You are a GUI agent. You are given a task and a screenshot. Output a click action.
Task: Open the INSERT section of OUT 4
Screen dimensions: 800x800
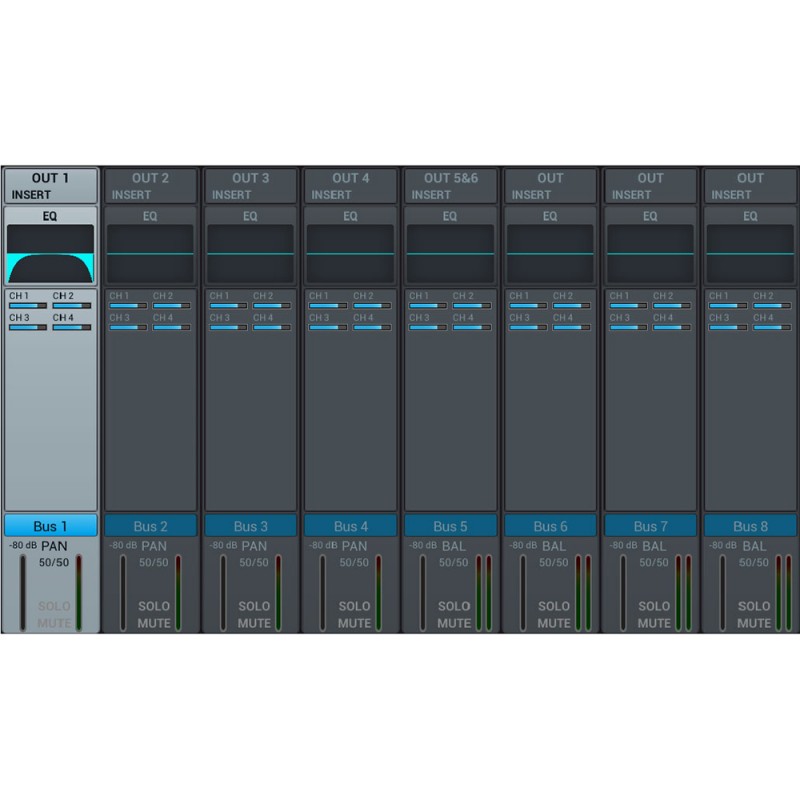pos(350,187)
